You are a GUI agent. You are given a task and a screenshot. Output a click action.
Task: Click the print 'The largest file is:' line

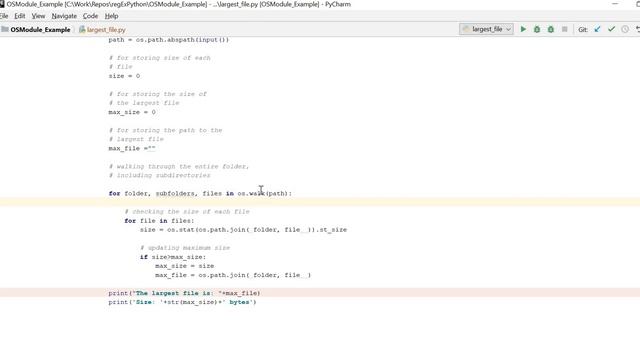(184, 293)
